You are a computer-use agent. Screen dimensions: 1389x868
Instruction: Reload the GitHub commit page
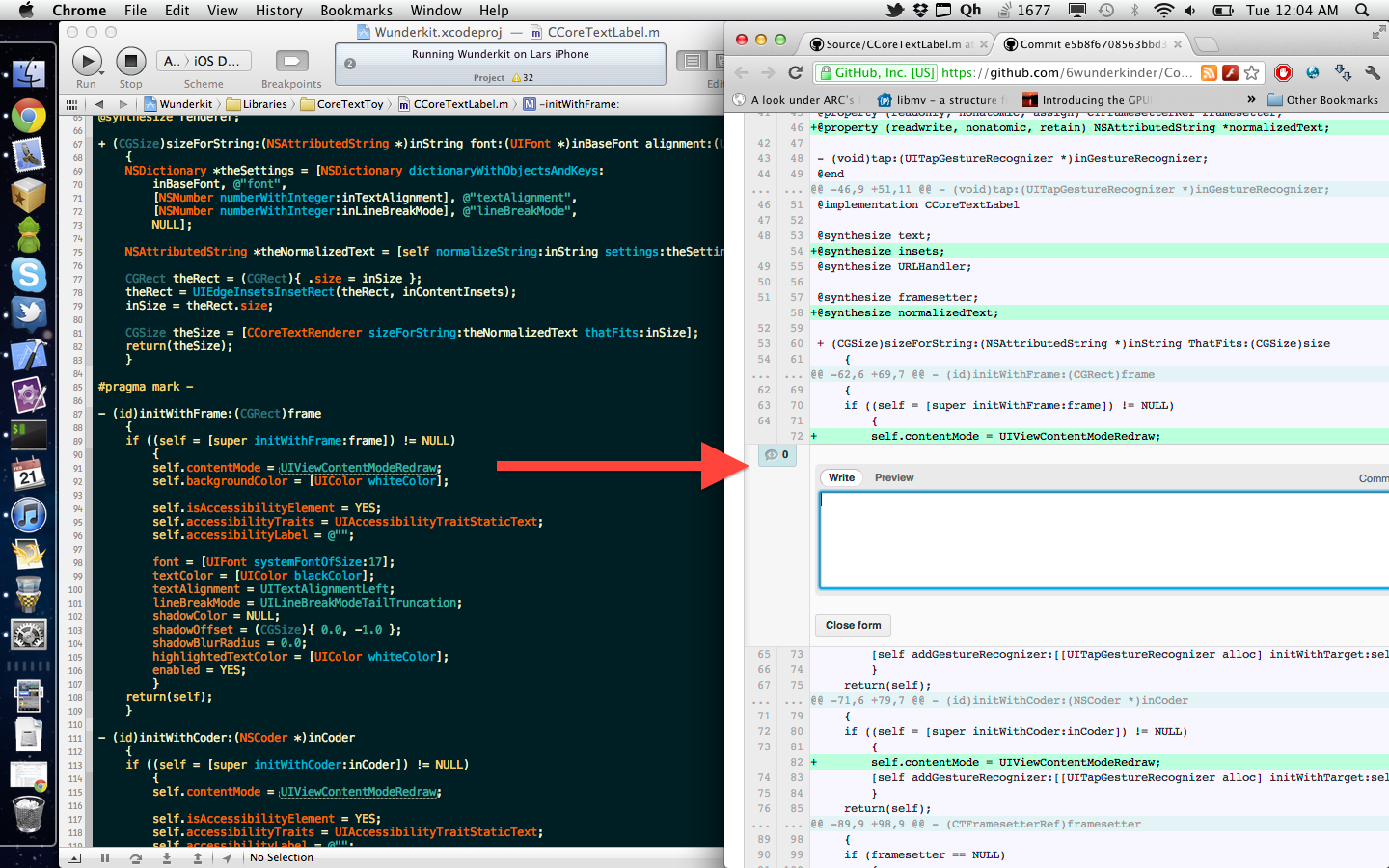pos(795,73)
